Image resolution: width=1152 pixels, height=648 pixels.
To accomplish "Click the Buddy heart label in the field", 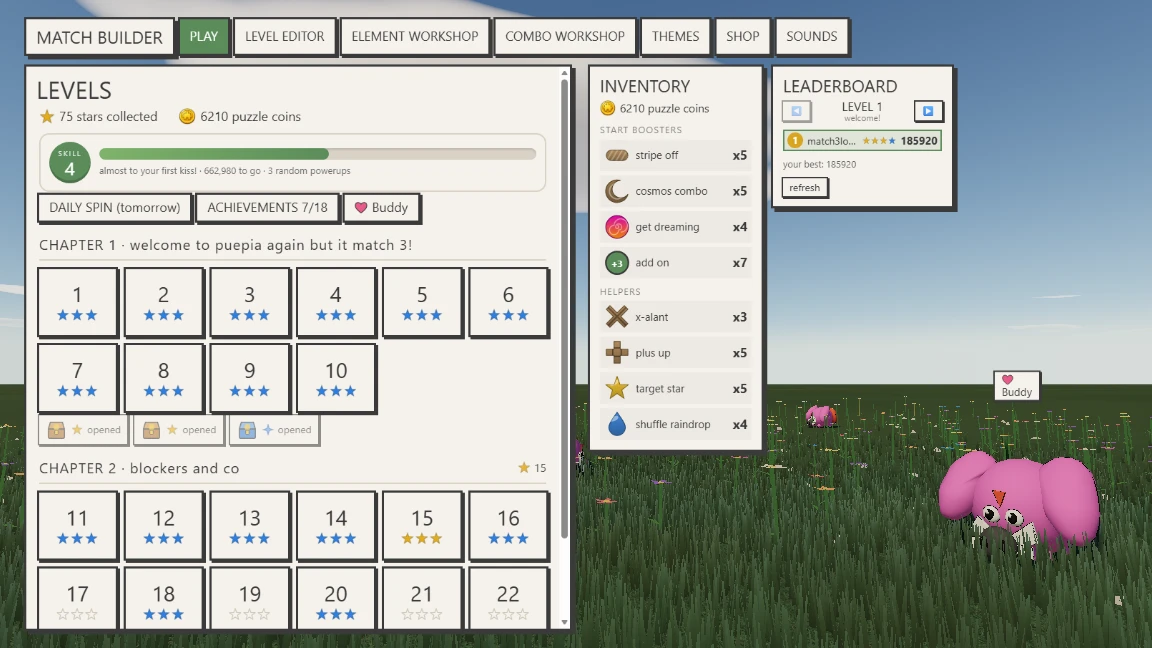I will (x=1016, y=386).
